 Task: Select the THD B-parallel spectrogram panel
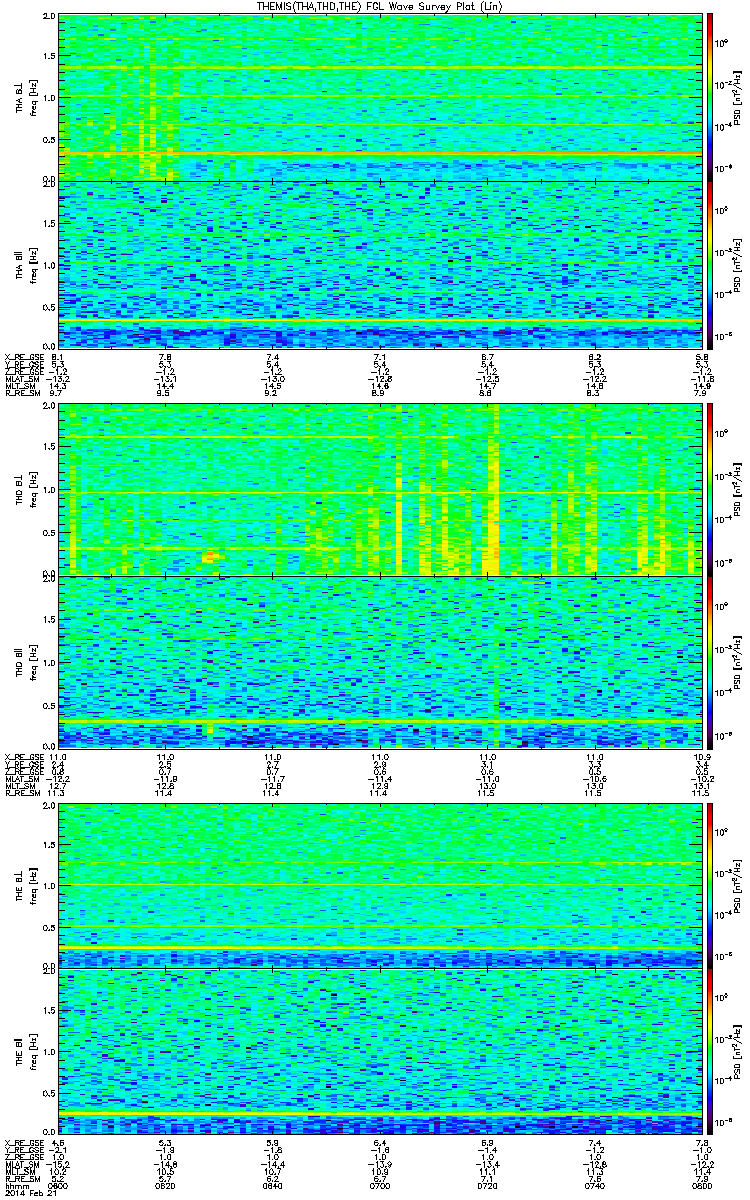tap(380, 661)
